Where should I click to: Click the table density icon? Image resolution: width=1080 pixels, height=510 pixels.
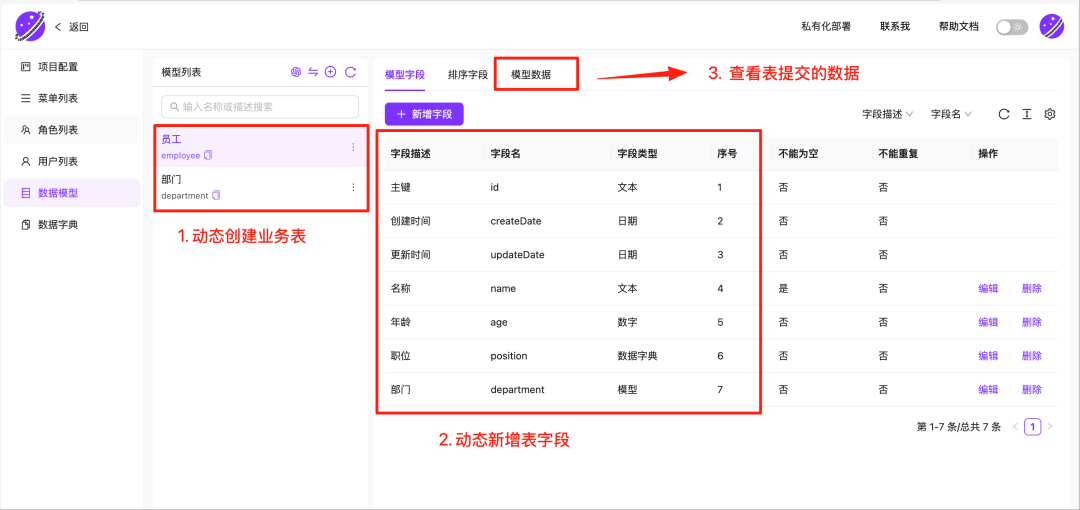(x=1027, y=114)
